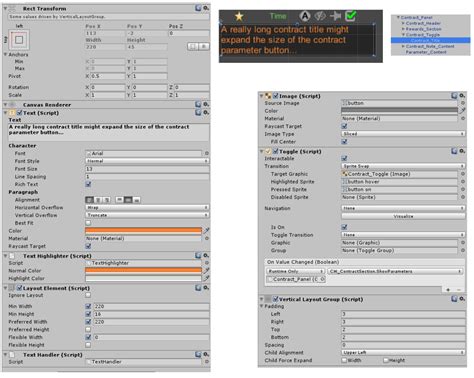474x378 pixels.
Task: Click the Target Graphic object picker circle
Action: pyautogui.click(x=463, y=174)
